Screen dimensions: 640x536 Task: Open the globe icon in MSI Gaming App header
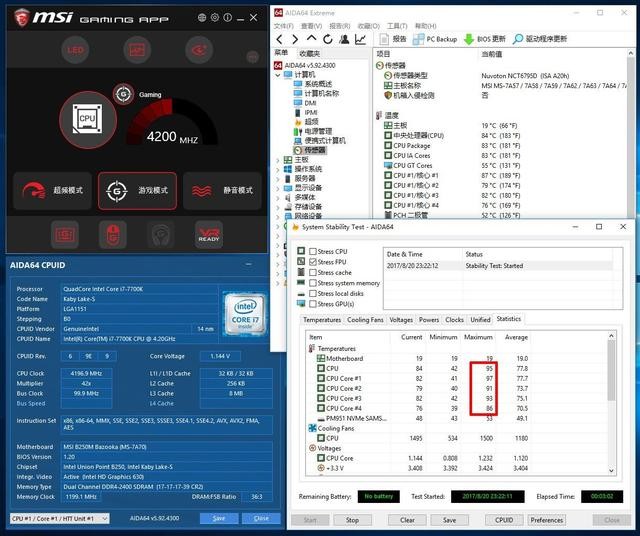coord(202,18)
